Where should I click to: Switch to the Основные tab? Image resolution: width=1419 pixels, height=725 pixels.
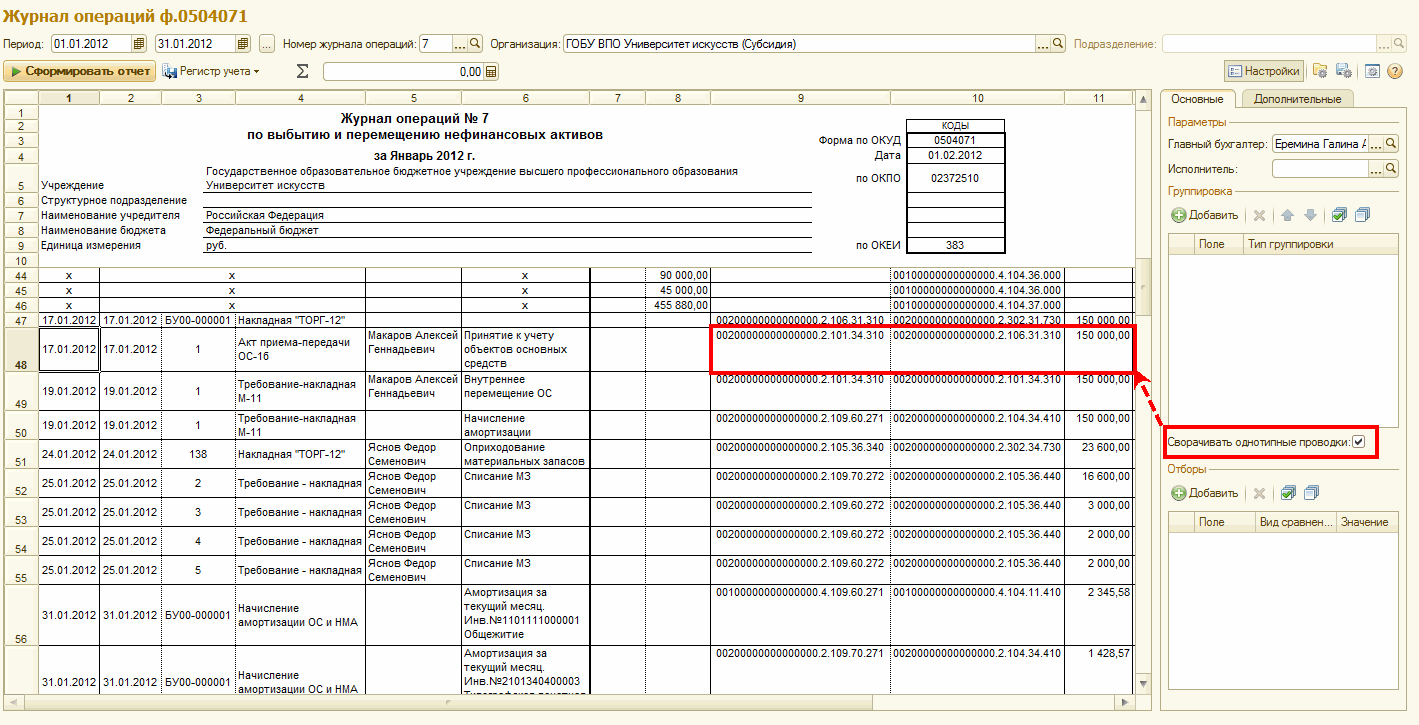pyautogui.click(x=1197, y=99)
